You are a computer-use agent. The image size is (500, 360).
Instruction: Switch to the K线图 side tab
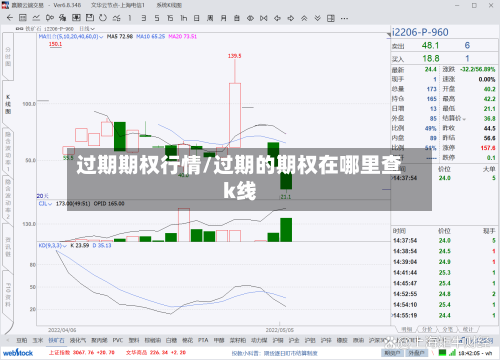tap(8, 104)
